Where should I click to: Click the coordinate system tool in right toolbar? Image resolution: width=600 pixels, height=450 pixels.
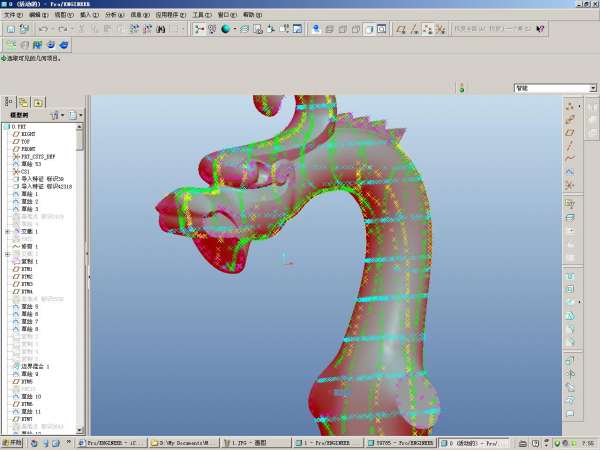[569, 186]
